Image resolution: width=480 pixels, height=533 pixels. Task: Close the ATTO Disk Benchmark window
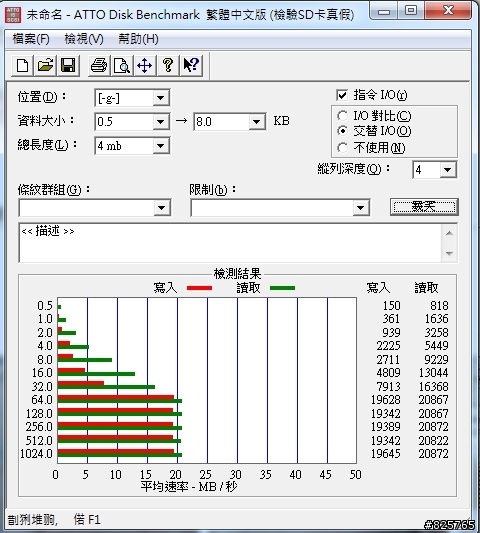click(x=448, y=10)
